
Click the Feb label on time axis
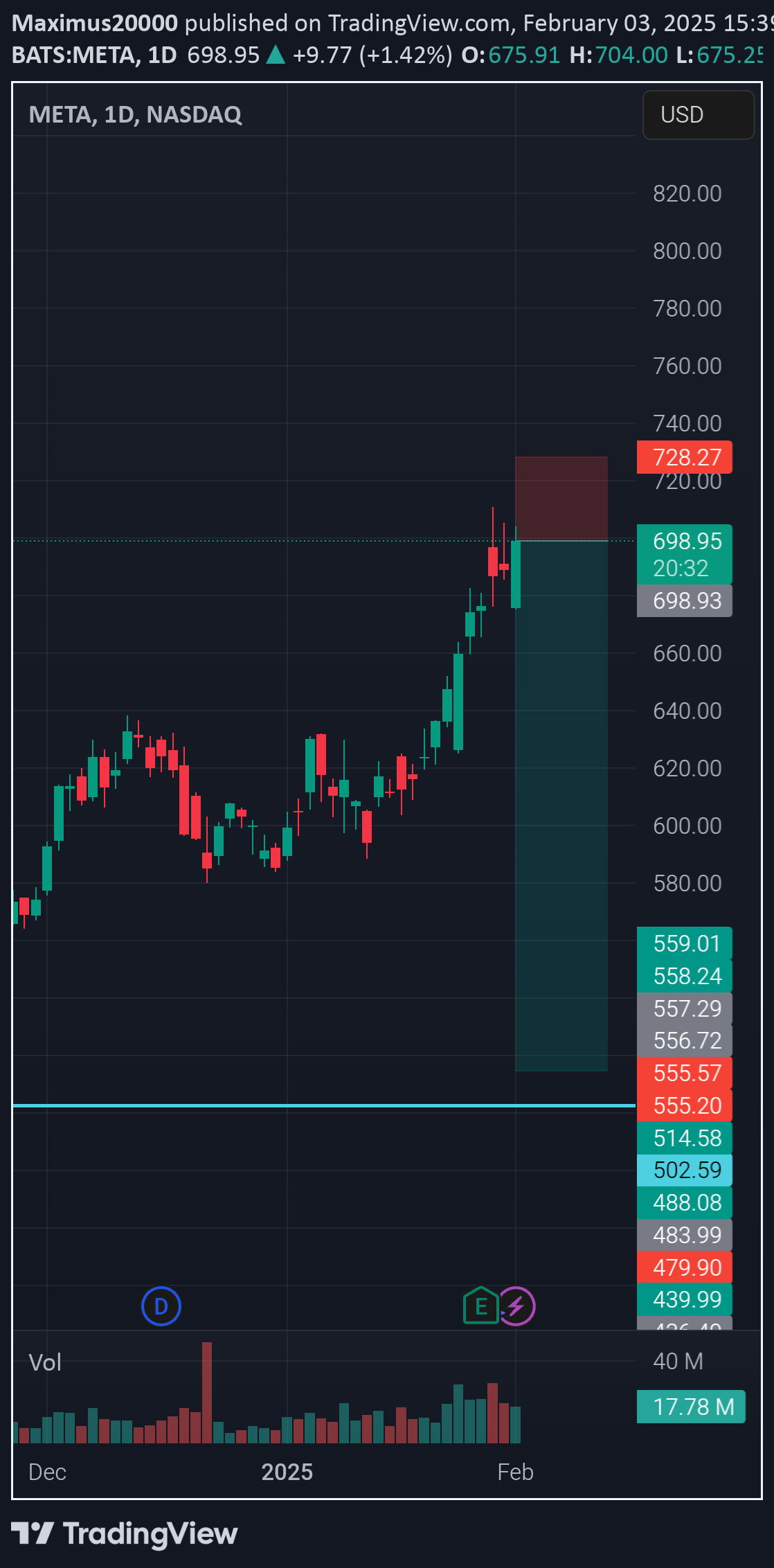pyautogui.click(x=515, y=1472)
